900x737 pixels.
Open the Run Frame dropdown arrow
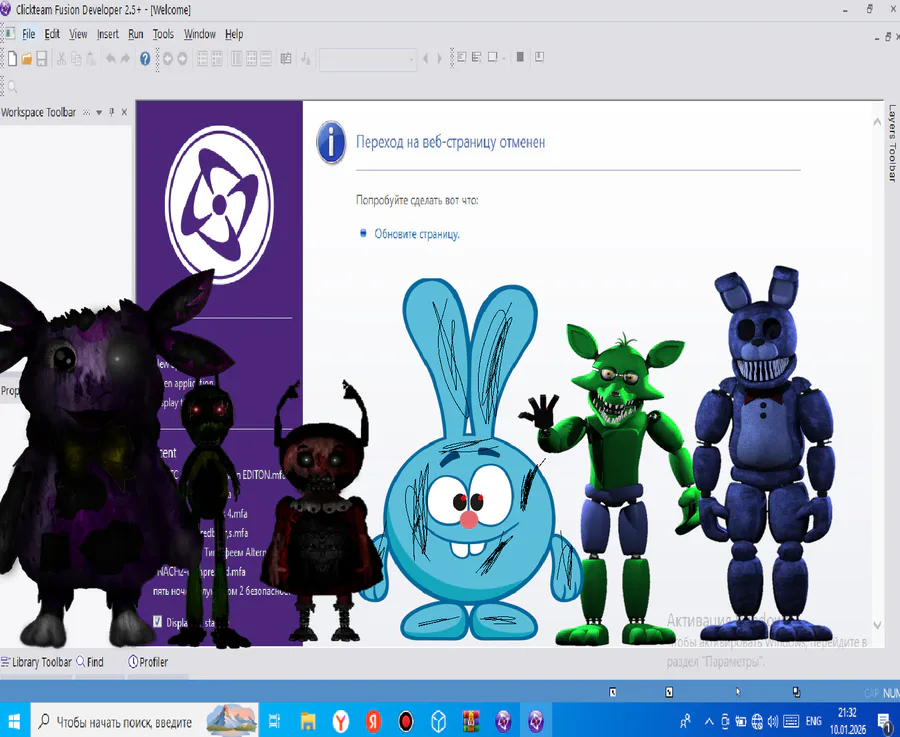[504, 58]
